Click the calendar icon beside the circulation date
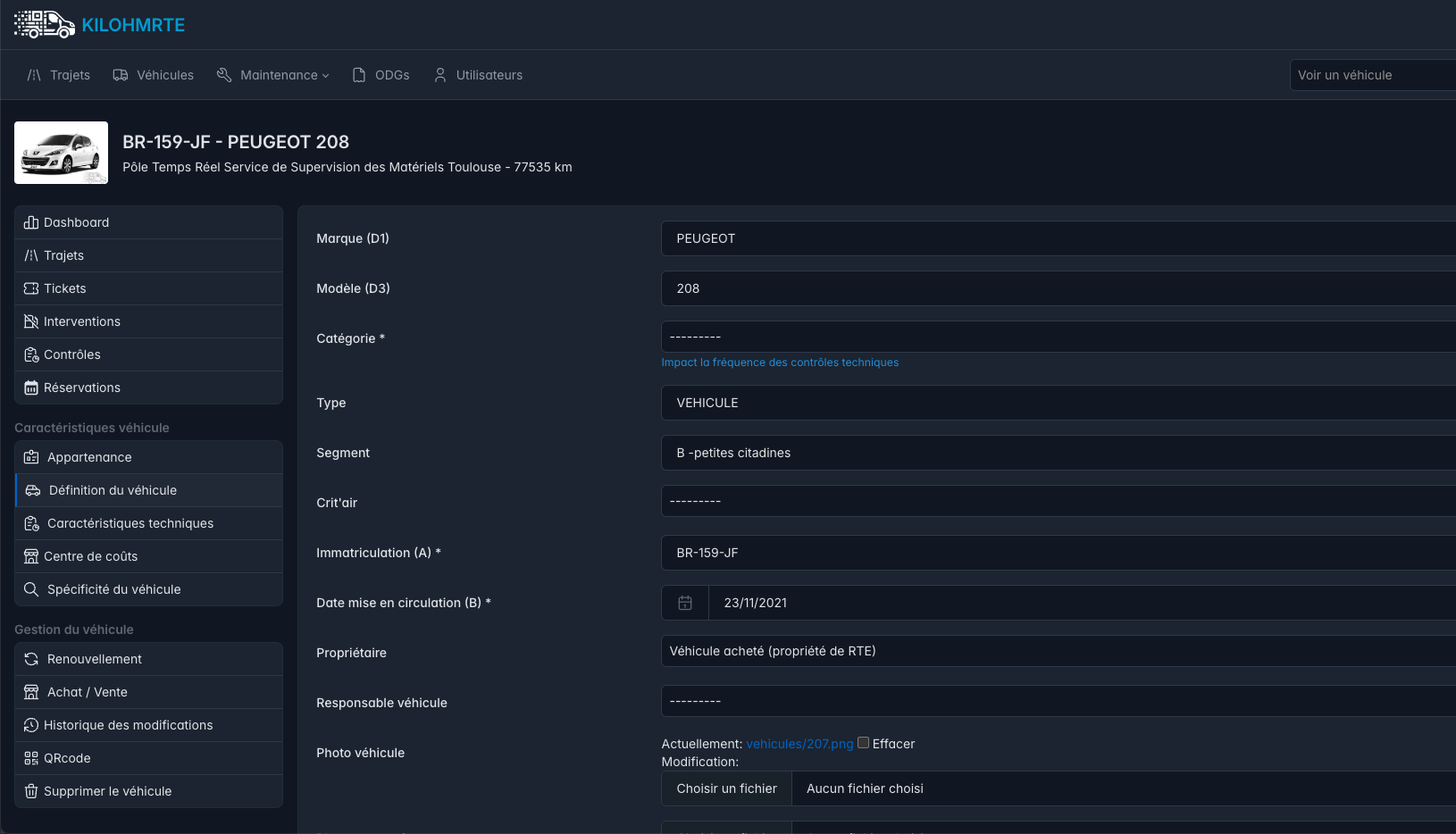 [685, 603]
